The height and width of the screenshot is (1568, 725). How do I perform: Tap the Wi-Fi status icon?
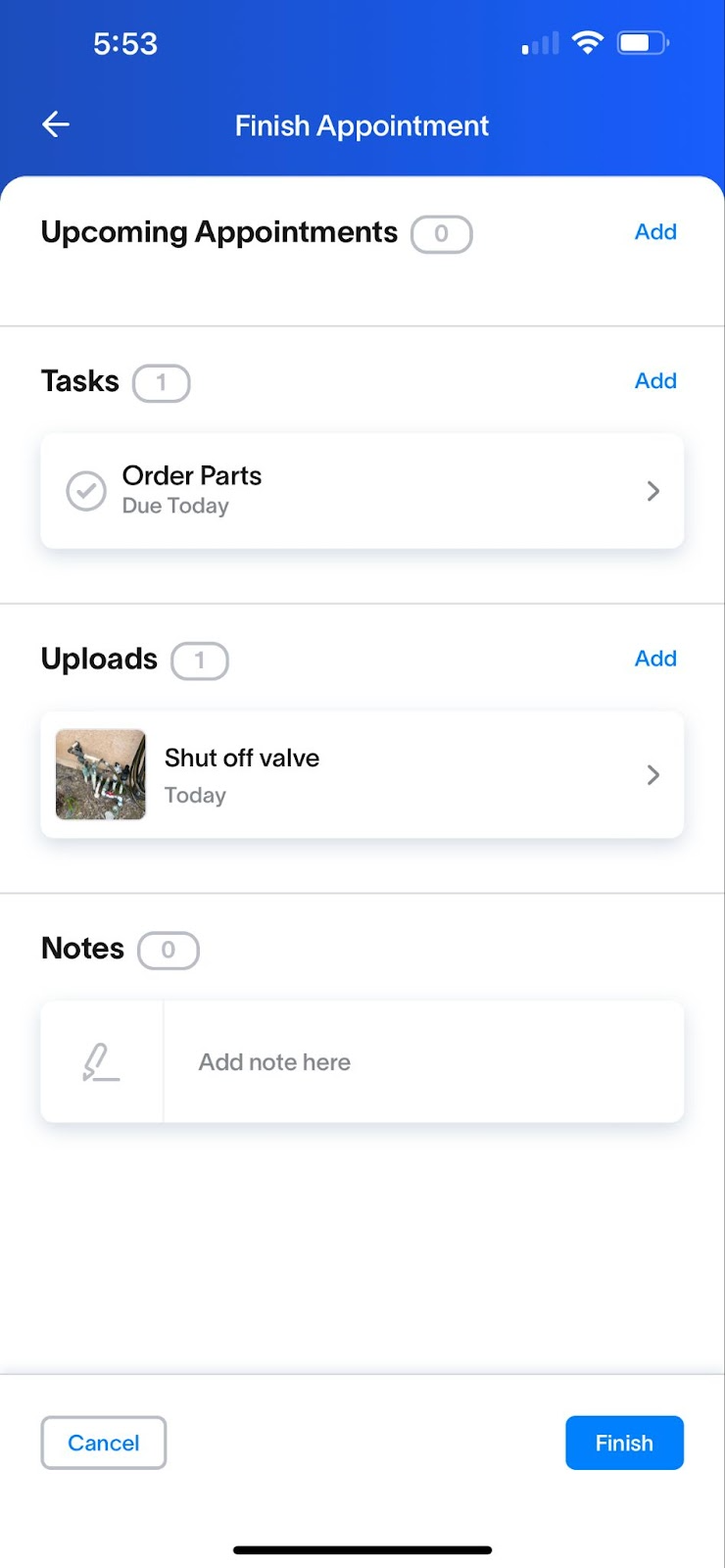pyautogui.click(x=588, y=42)
